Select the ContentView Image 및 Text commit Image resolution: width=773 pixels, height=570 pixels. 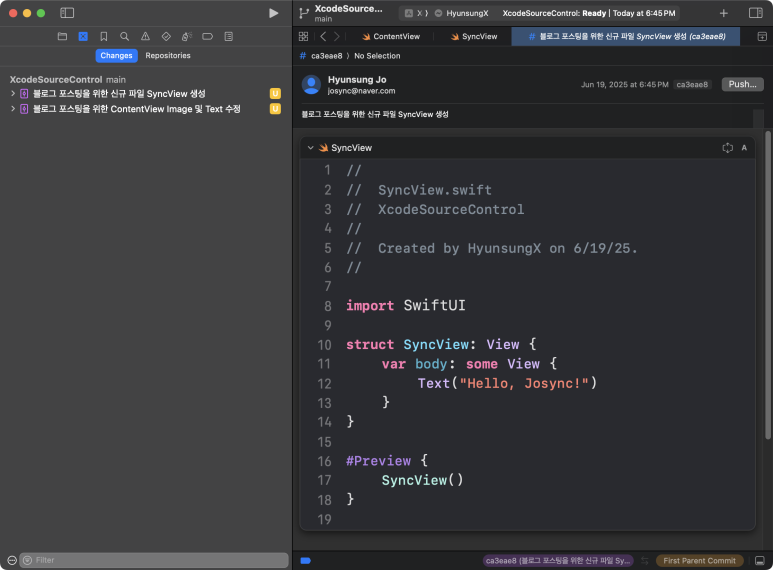(137, 109)
